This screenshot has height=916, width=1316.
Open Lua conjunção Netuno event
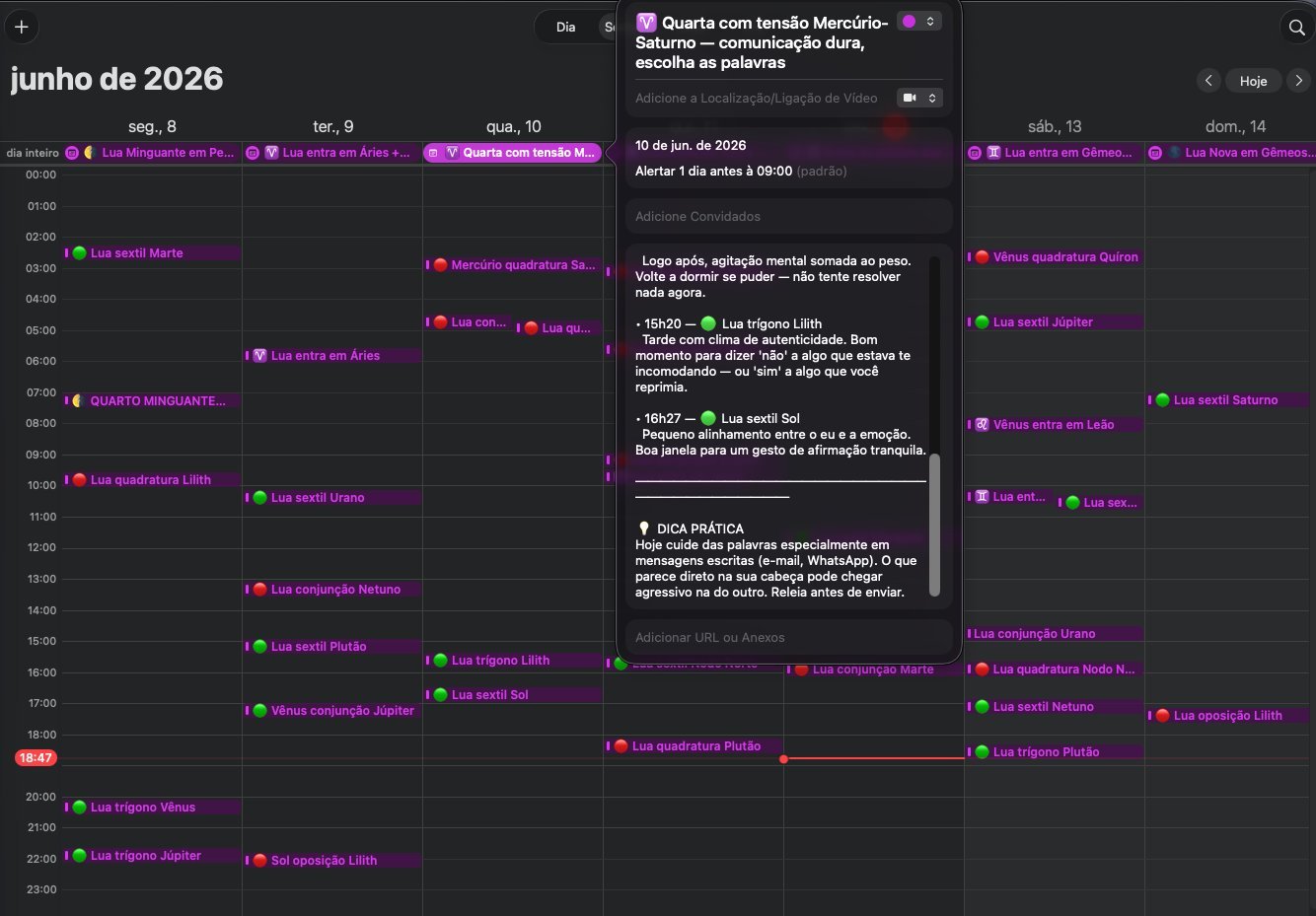[x=333, y=590]
